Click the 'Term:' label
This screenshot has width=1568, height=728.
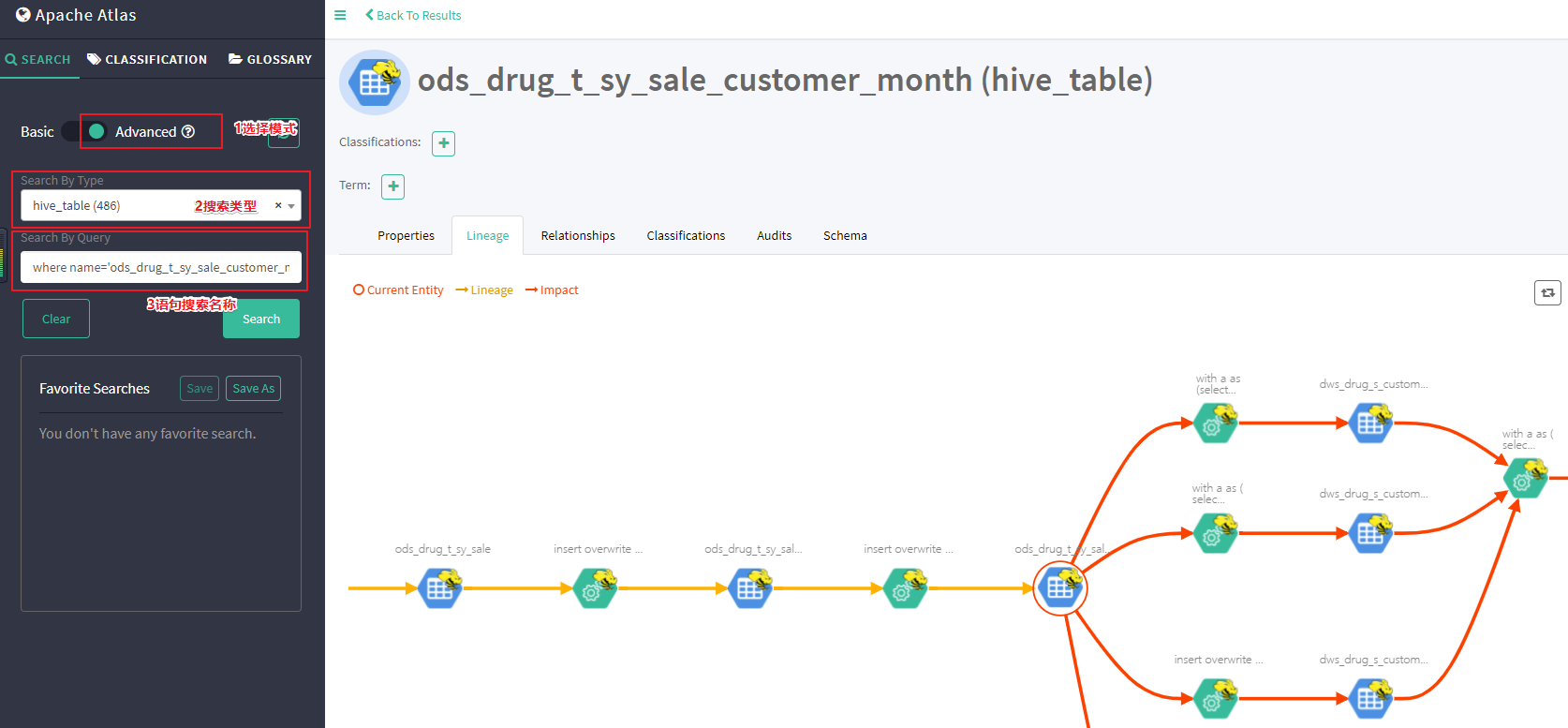(355, 186)
